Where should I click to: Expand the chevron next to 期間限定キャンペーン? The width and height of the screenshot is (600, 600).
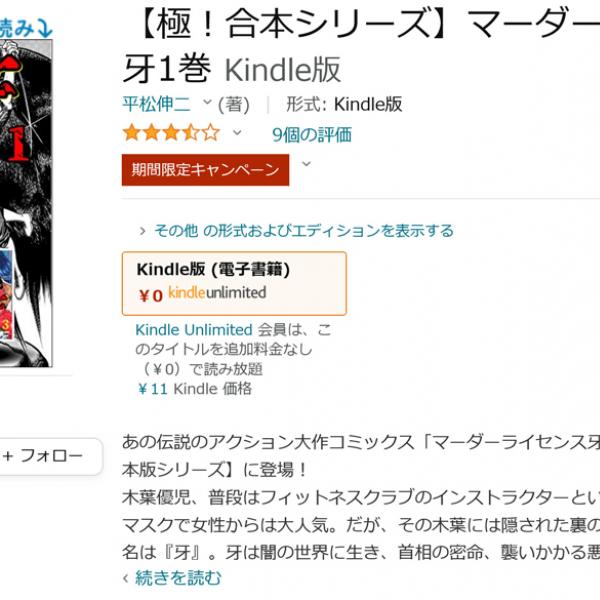coord(307,164)
